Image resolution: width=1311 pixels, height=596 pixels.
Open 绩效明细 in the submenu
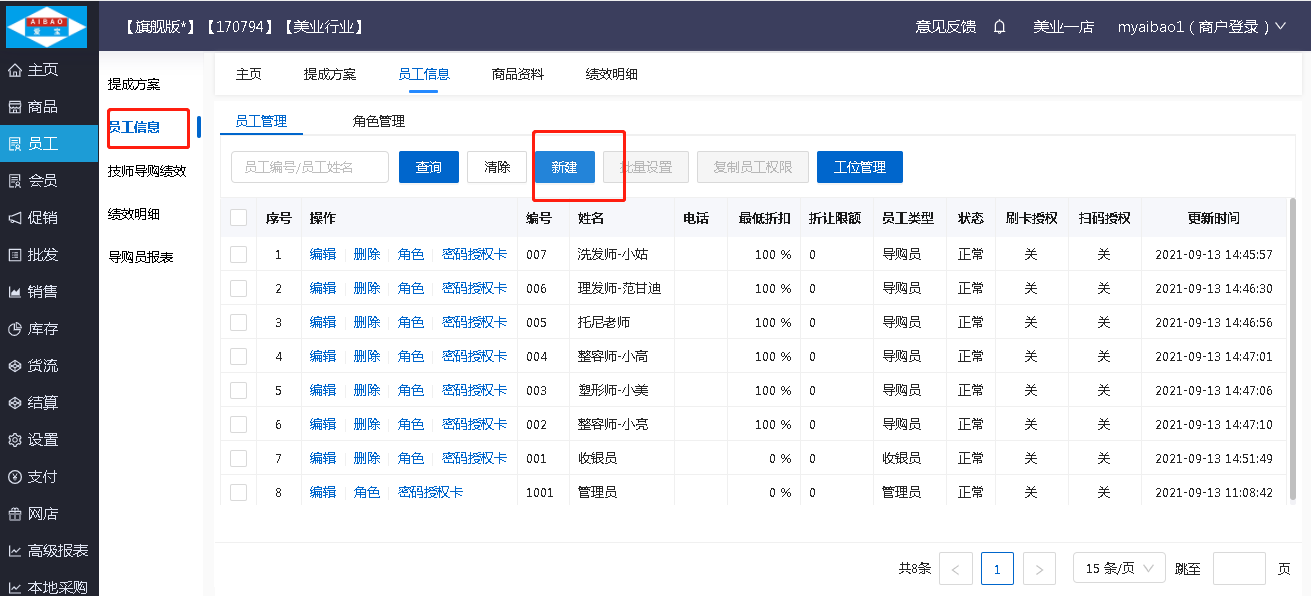134,214
